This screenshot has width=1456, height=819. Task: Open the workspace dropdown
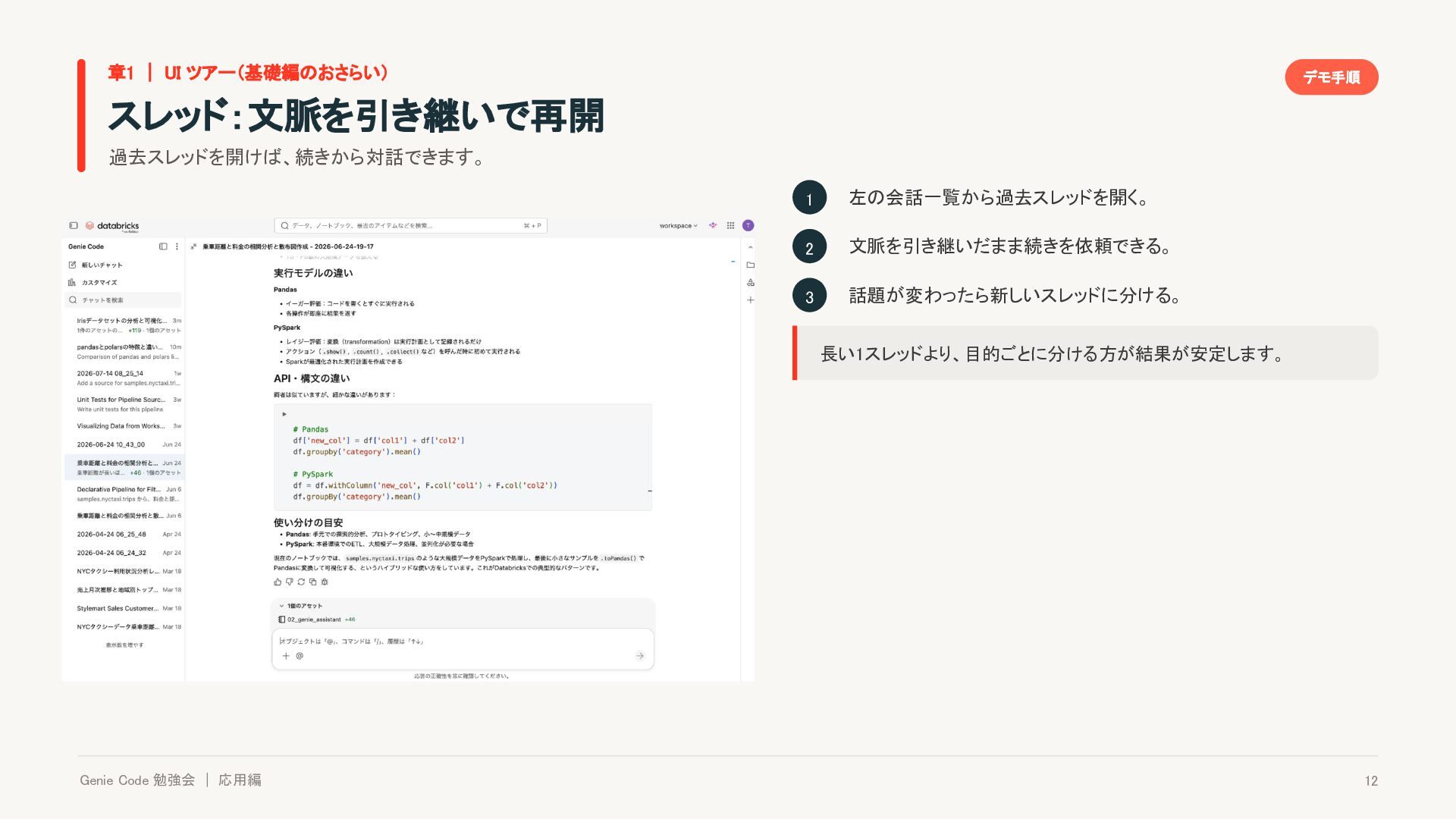coord(678,225)
